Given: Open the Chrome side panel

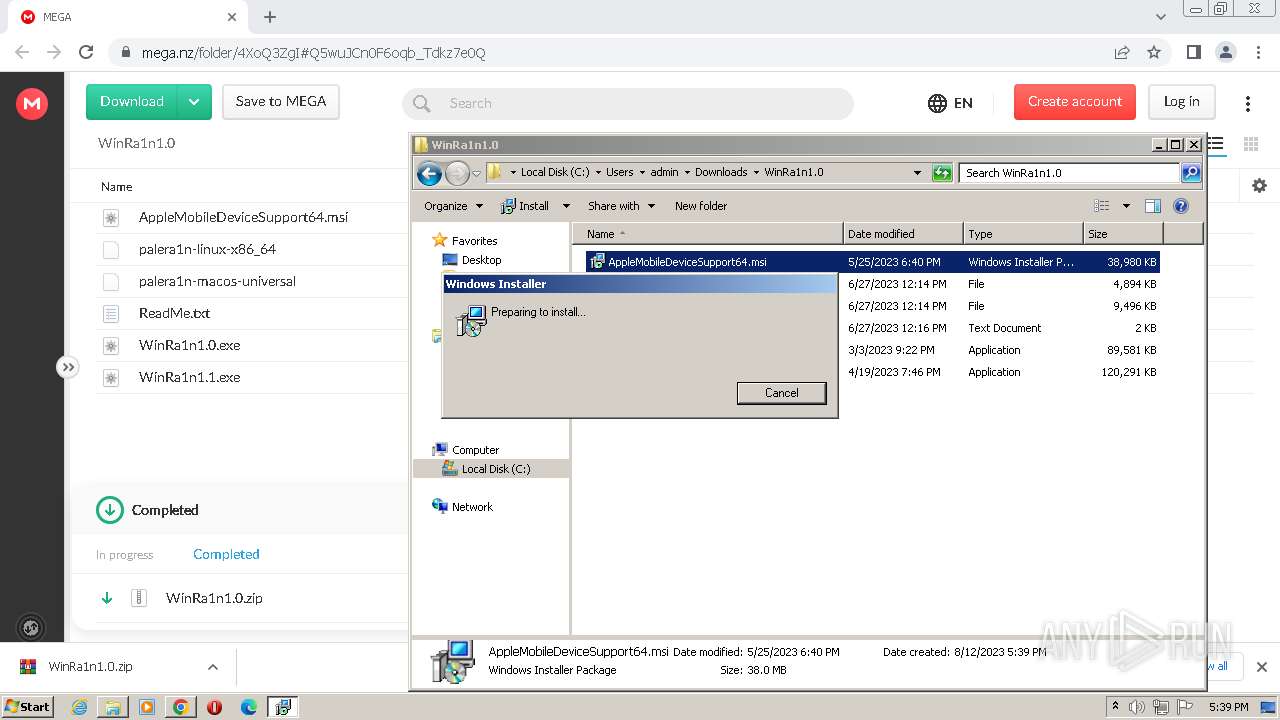Looking at the screenshot, I should [x=1193, y=52].
